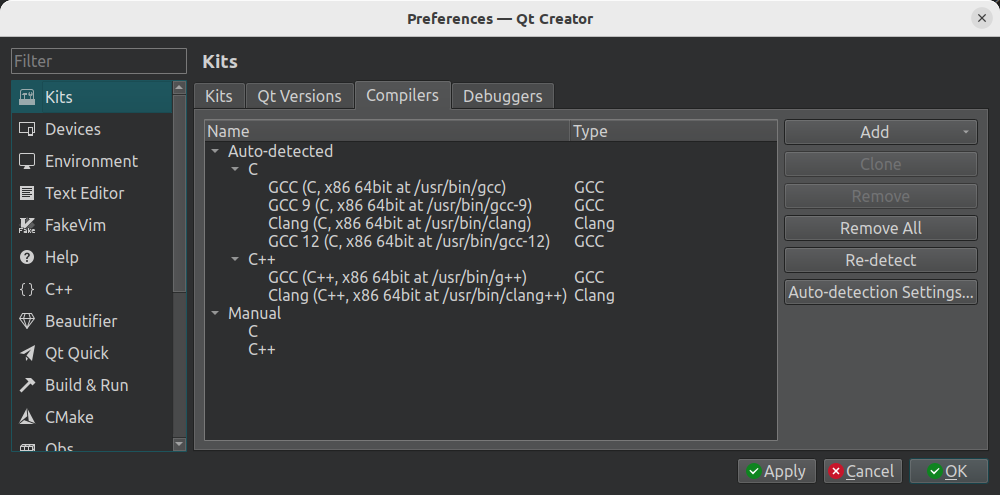Select GCC C++ compiler at /usr/bin/g++
This screenshot has width=1000, height=495.
(397, 277)
